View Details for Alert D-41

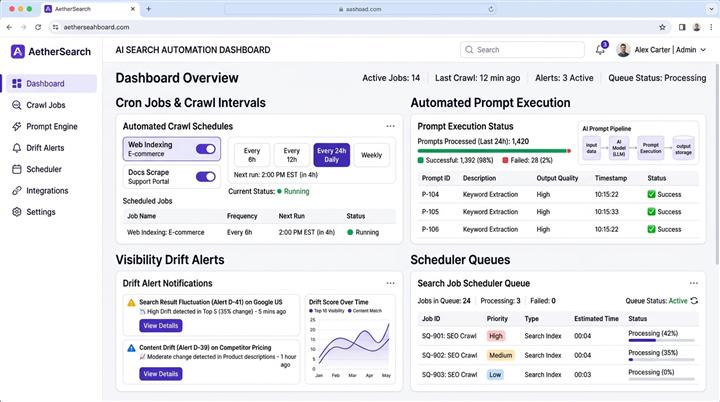[161, 325]
